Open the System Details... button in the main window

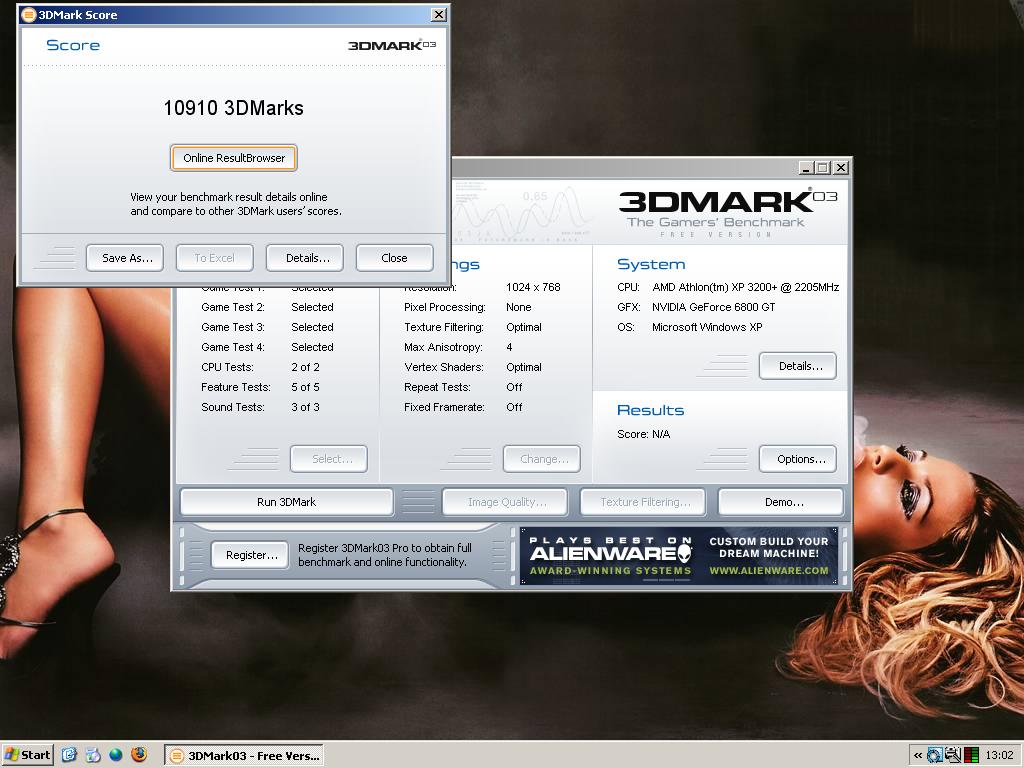coord(797,366)
